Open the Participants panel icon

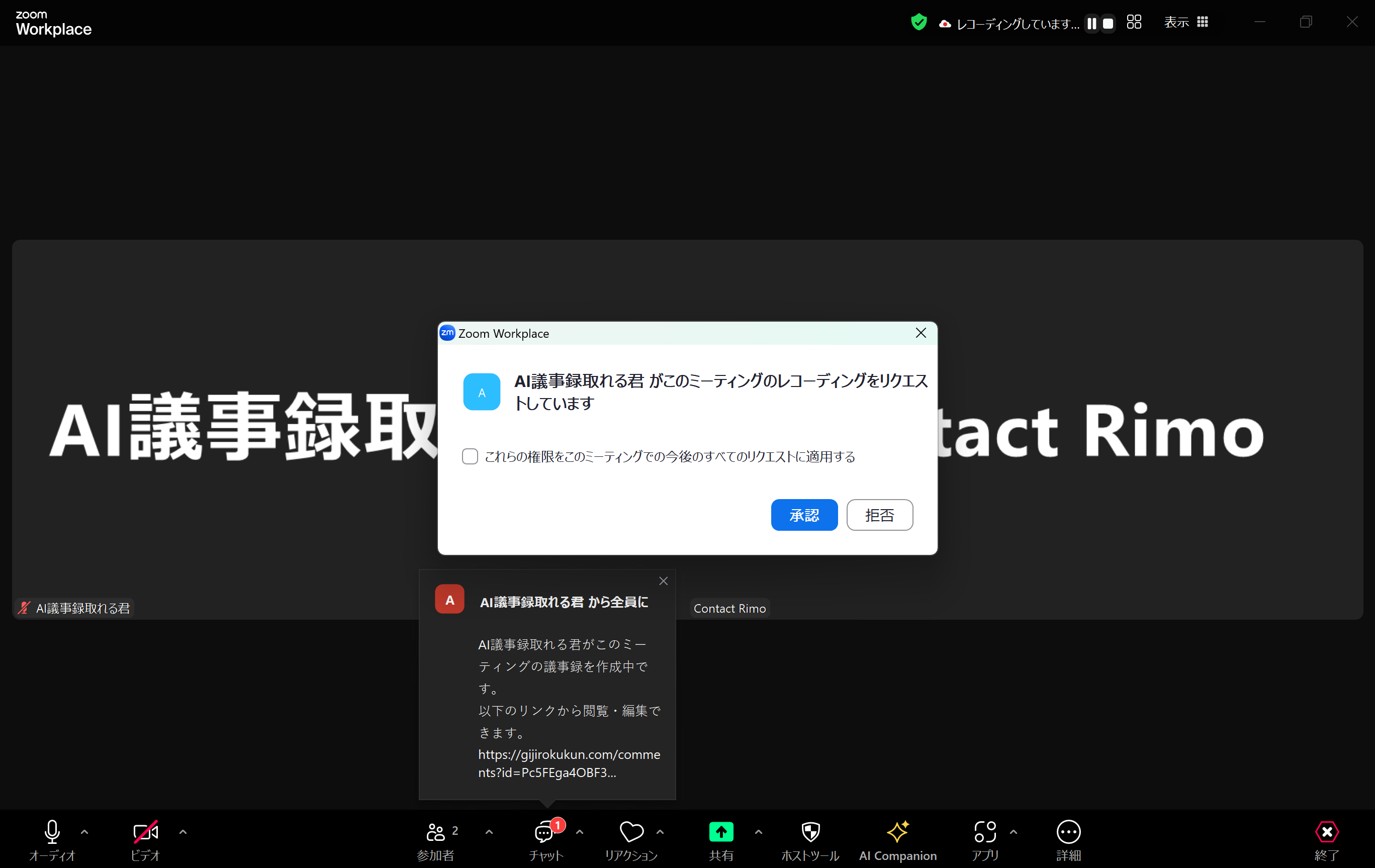point(436,832)
